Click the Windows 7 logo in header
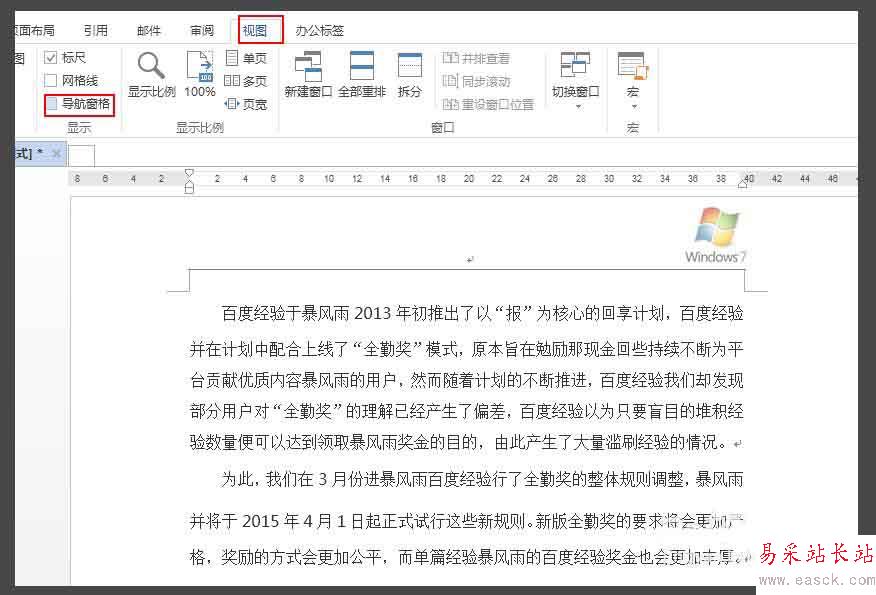Screen dimensions: 876x595 click(716, 235)
